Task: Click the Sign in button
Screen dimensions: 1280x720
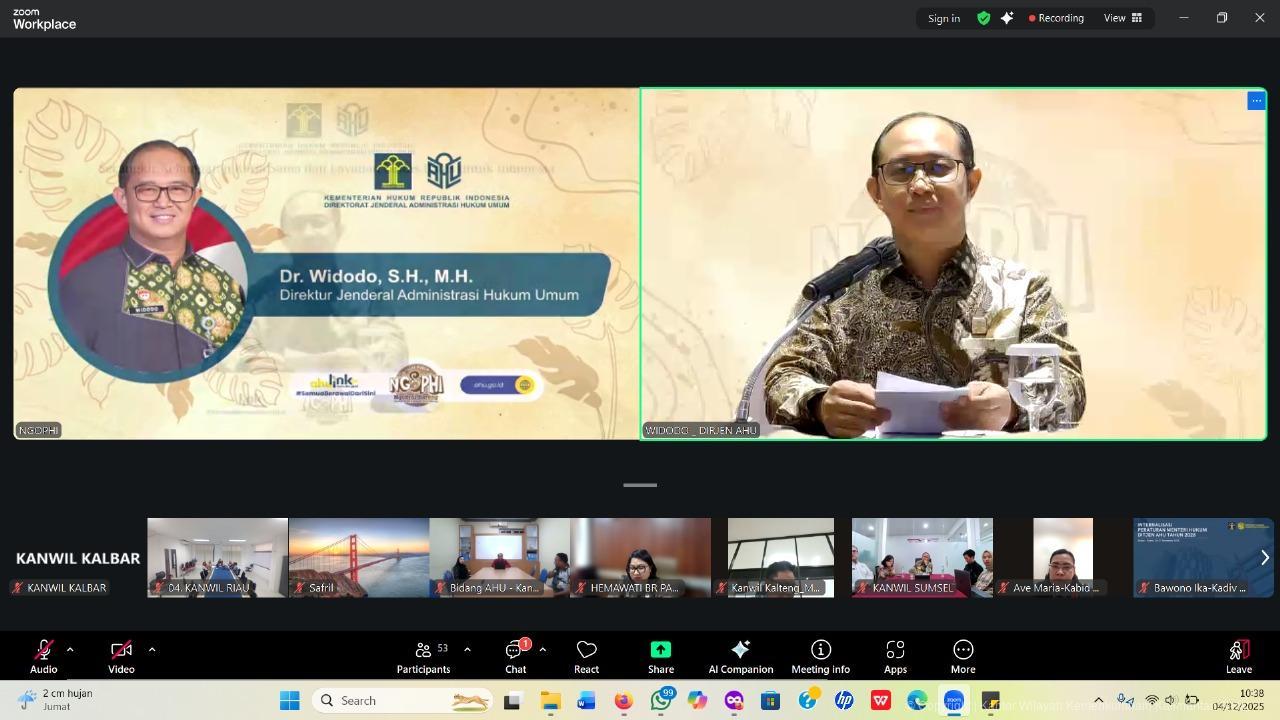Action: click(943, 17)
